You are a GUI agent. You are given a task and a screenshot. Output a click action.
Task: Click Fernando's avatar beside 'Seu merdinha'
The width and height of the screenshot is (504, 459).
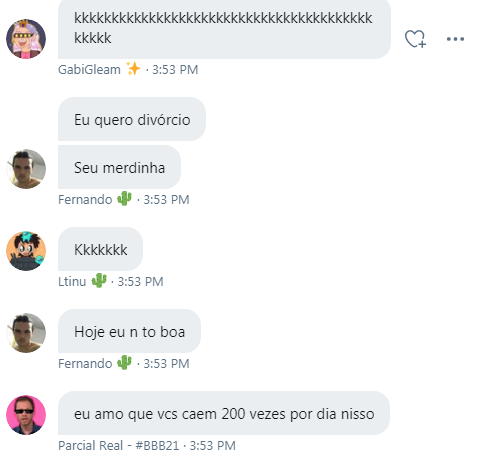coord(26,169)
